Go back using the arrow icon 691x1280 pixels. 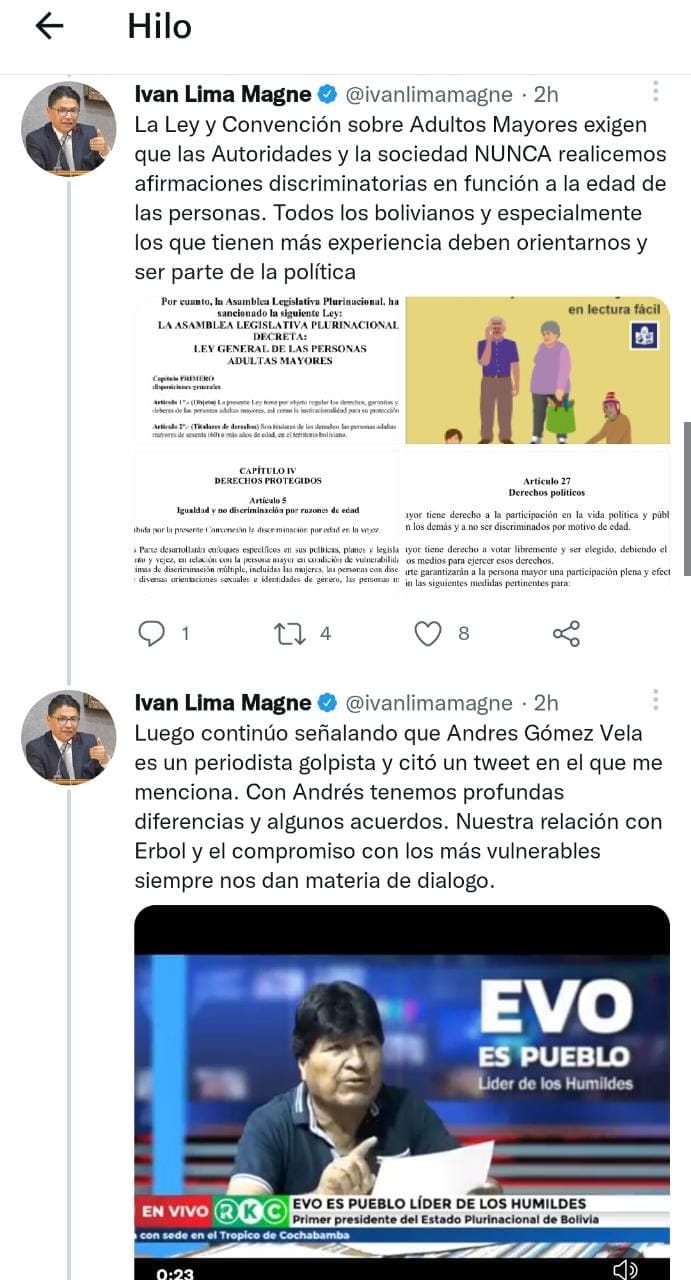(49, 27)
